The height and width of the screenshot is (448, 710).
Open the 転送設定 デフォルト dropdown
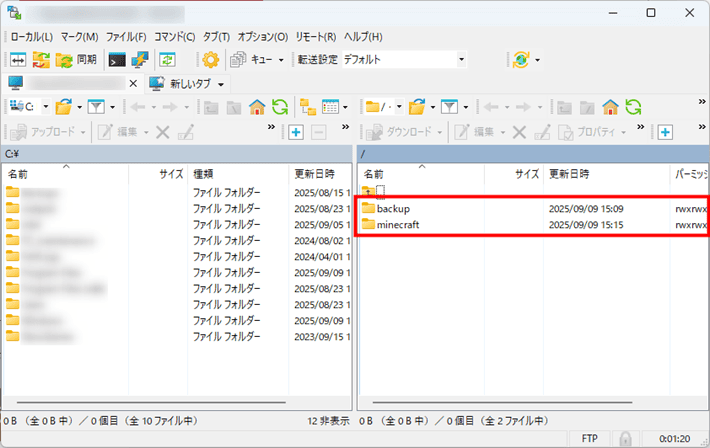(461, 59)
